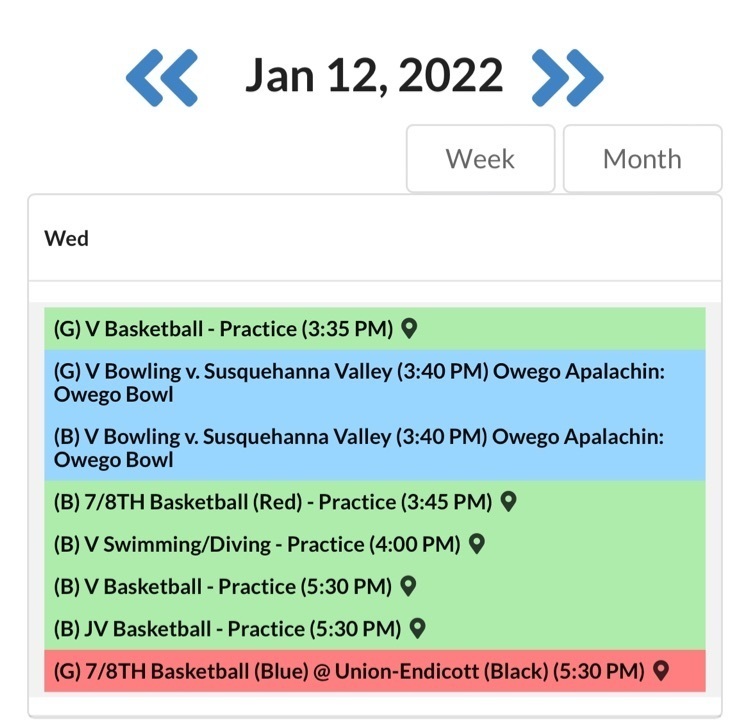
Task: Open location pin for Union-Endicott game
Action: (x=660, y=671)
